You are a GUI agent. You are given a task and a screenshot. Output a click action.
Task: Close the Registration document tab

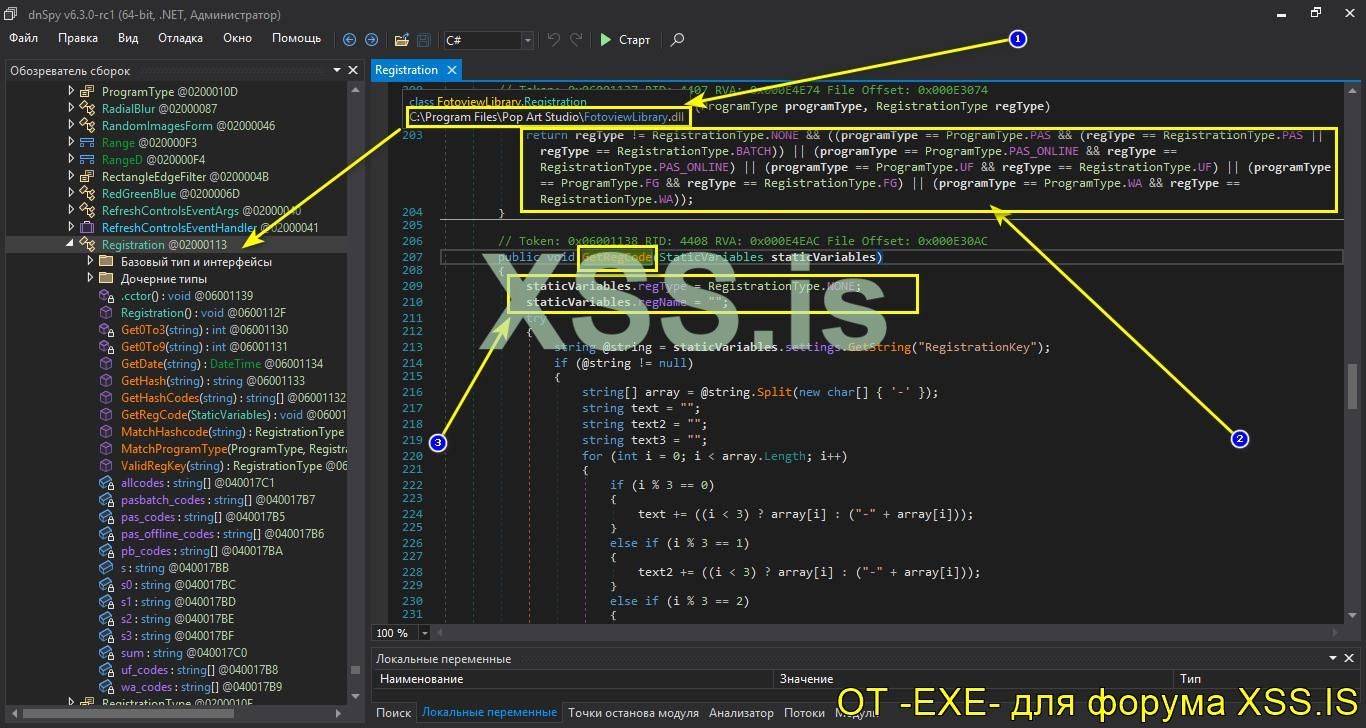coord(452,70)
